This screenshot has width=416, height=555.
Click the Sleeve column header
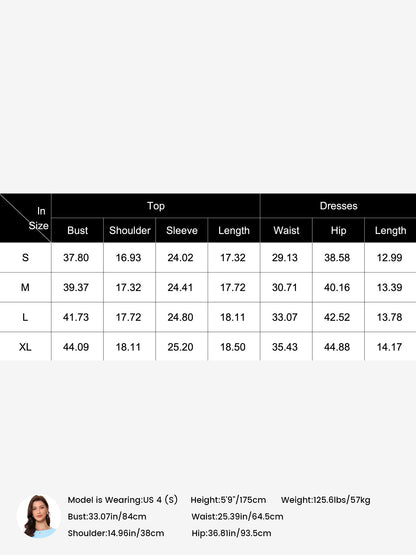[x=182, y=230]
